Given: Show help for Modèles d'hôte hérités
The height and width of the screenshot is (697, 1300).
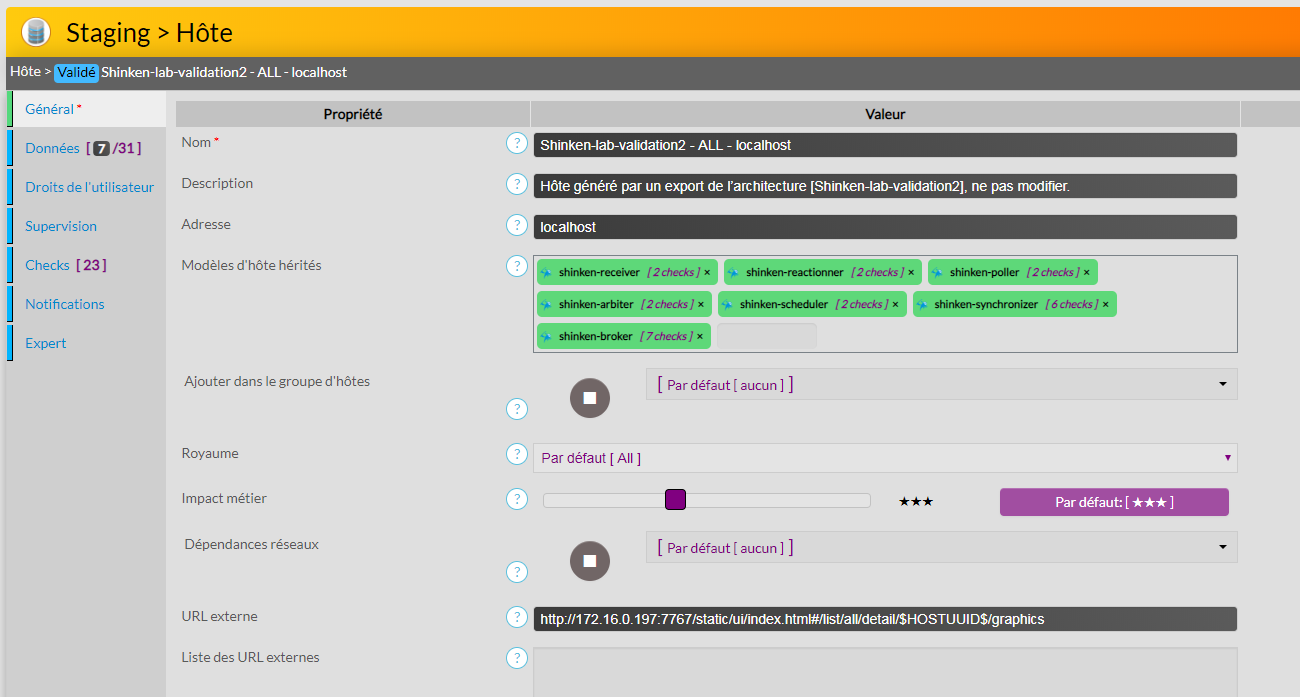Looking at the screenshot, I should pyautogui.click(x=516, y=266).
